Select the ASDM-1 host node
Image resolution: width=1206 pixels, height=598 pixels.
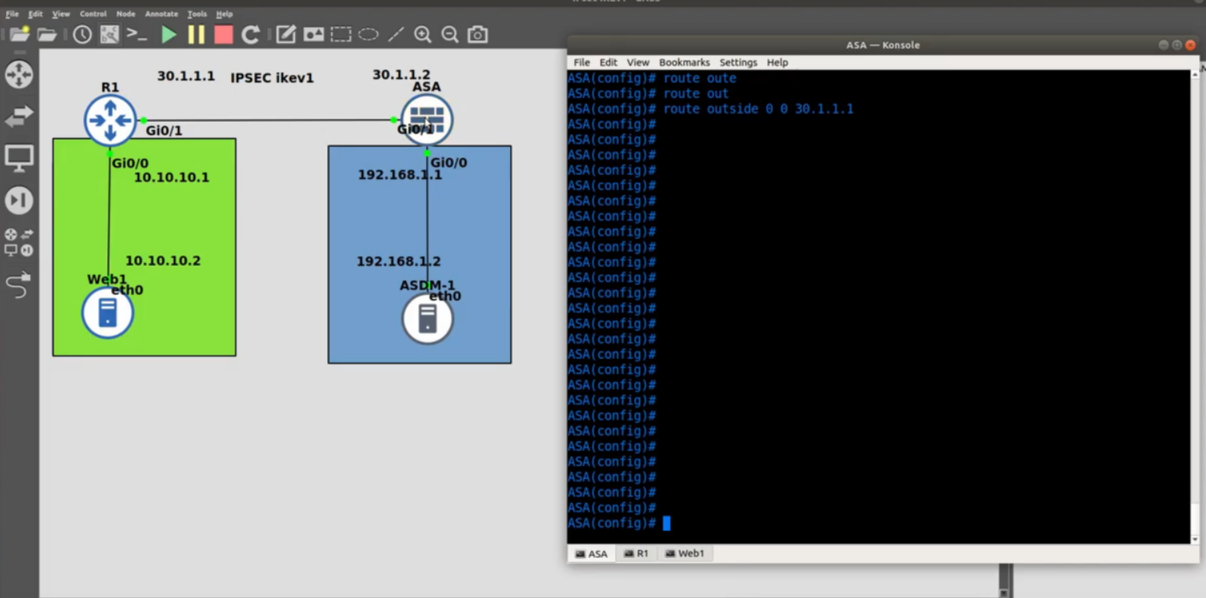click(x=428, y=319)
